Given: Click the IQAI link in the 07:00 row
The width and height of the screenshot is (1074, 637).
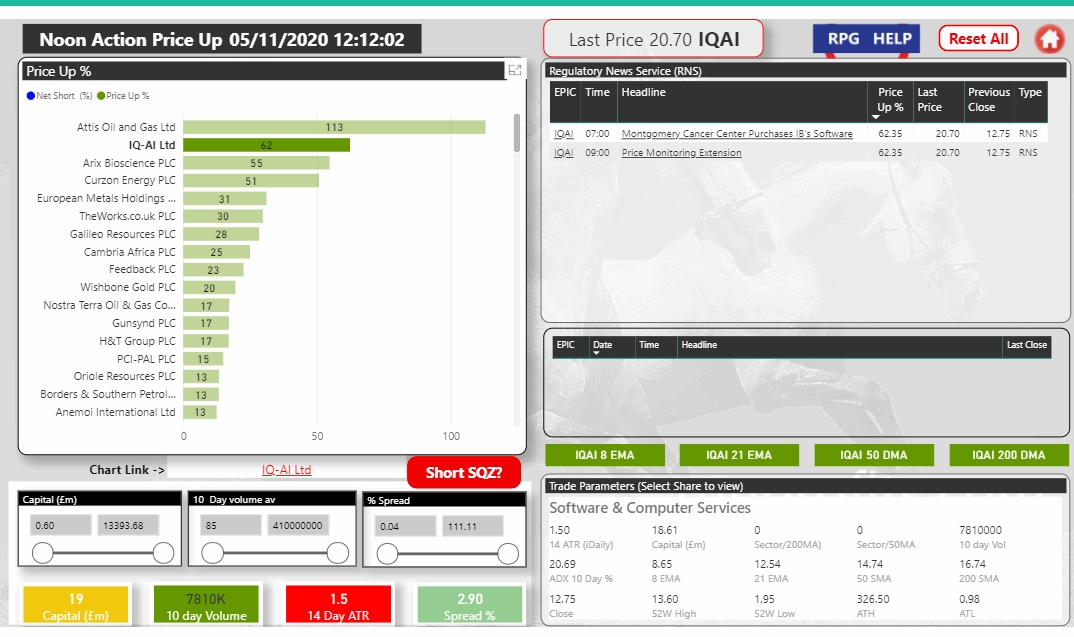Looking at the screenshot, I should pos(564,134).
